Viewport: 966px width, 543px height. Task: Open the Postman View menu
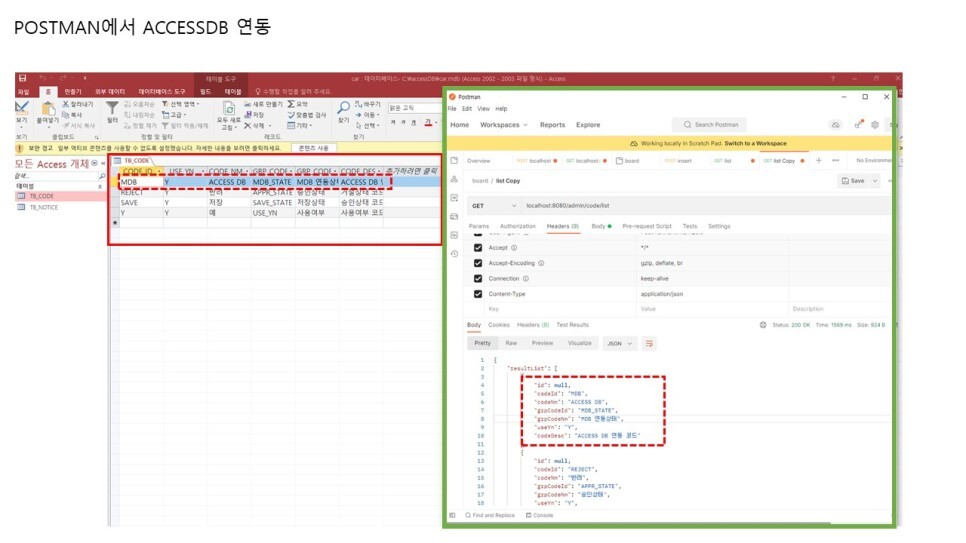[484, 108]
